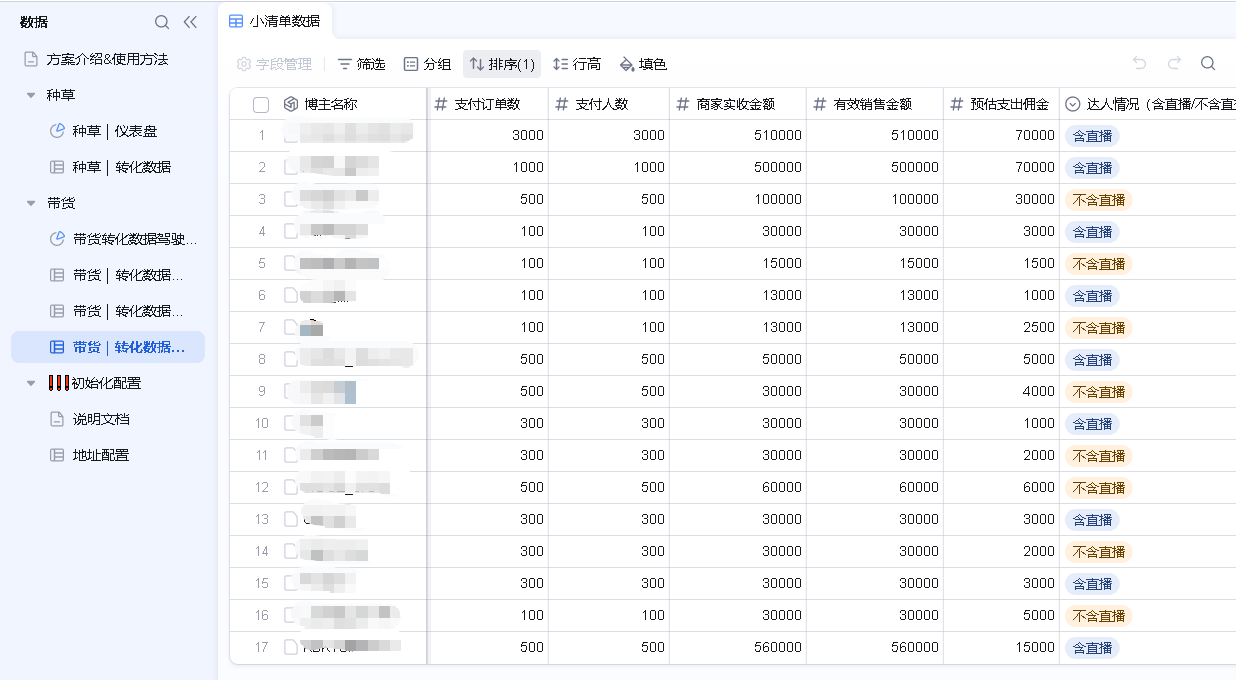The image size is (1236, 680).
Task: Open the 方案介绍&使用方法 document
Action: [107, 59]
